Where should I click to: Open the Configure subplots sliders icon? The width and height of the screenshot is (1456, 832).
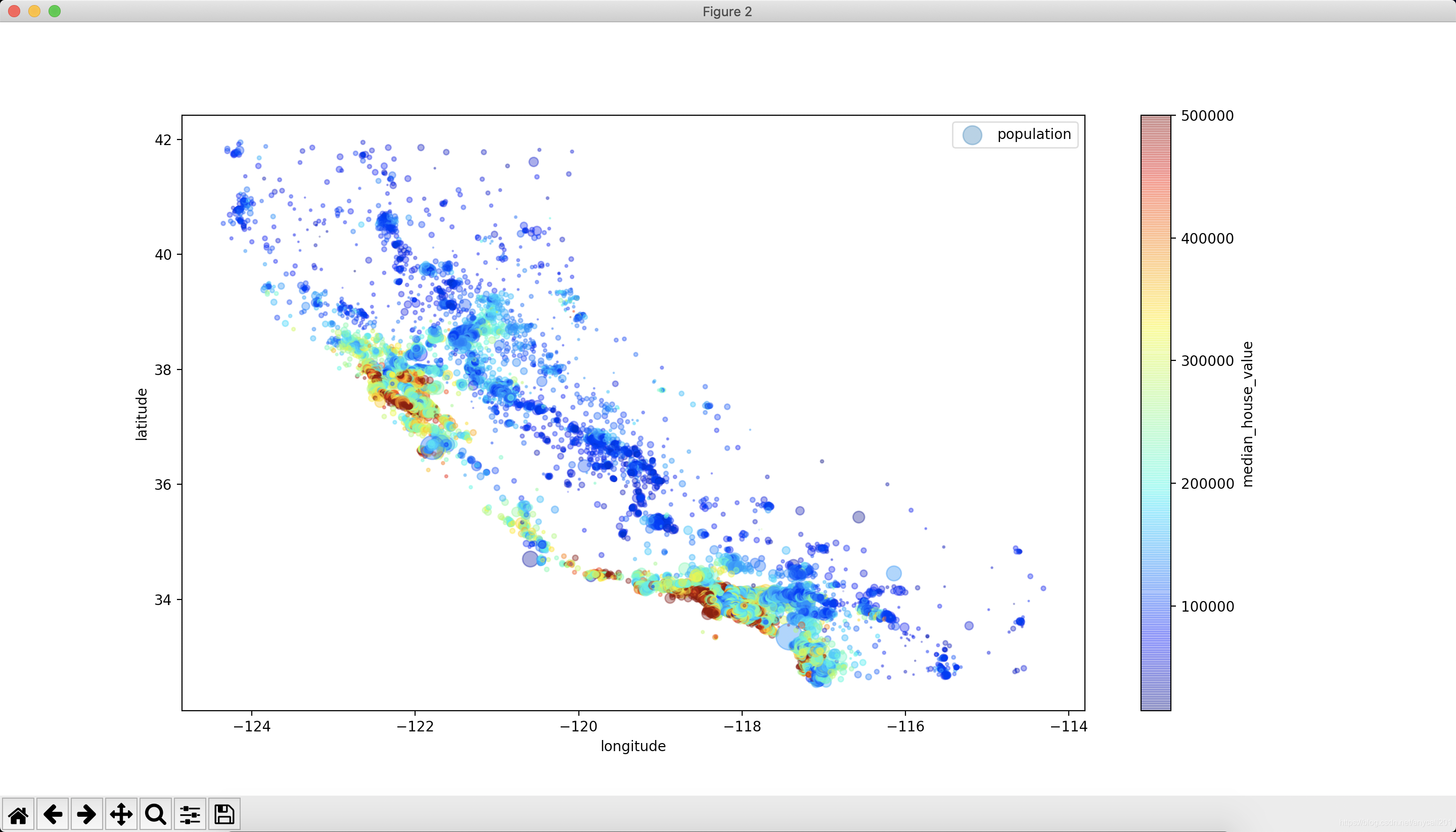(x=190, y=814)
